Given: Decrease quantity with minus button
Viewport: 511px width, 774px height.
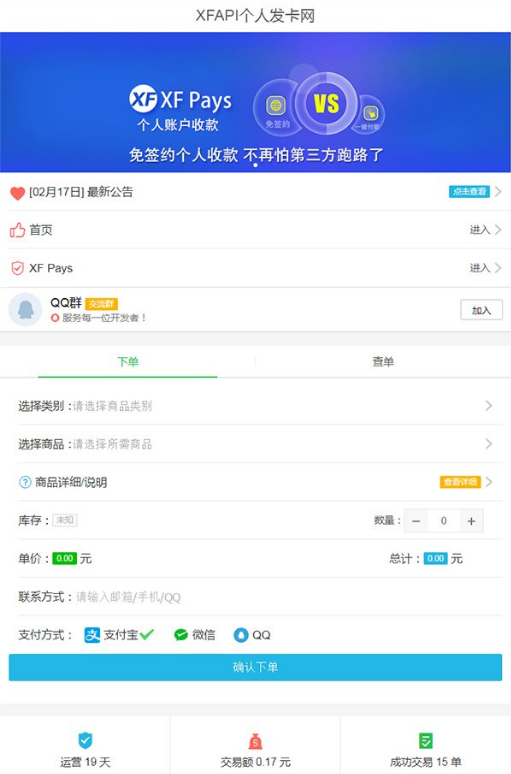Looking at the screenshot, I should (416, 521).
